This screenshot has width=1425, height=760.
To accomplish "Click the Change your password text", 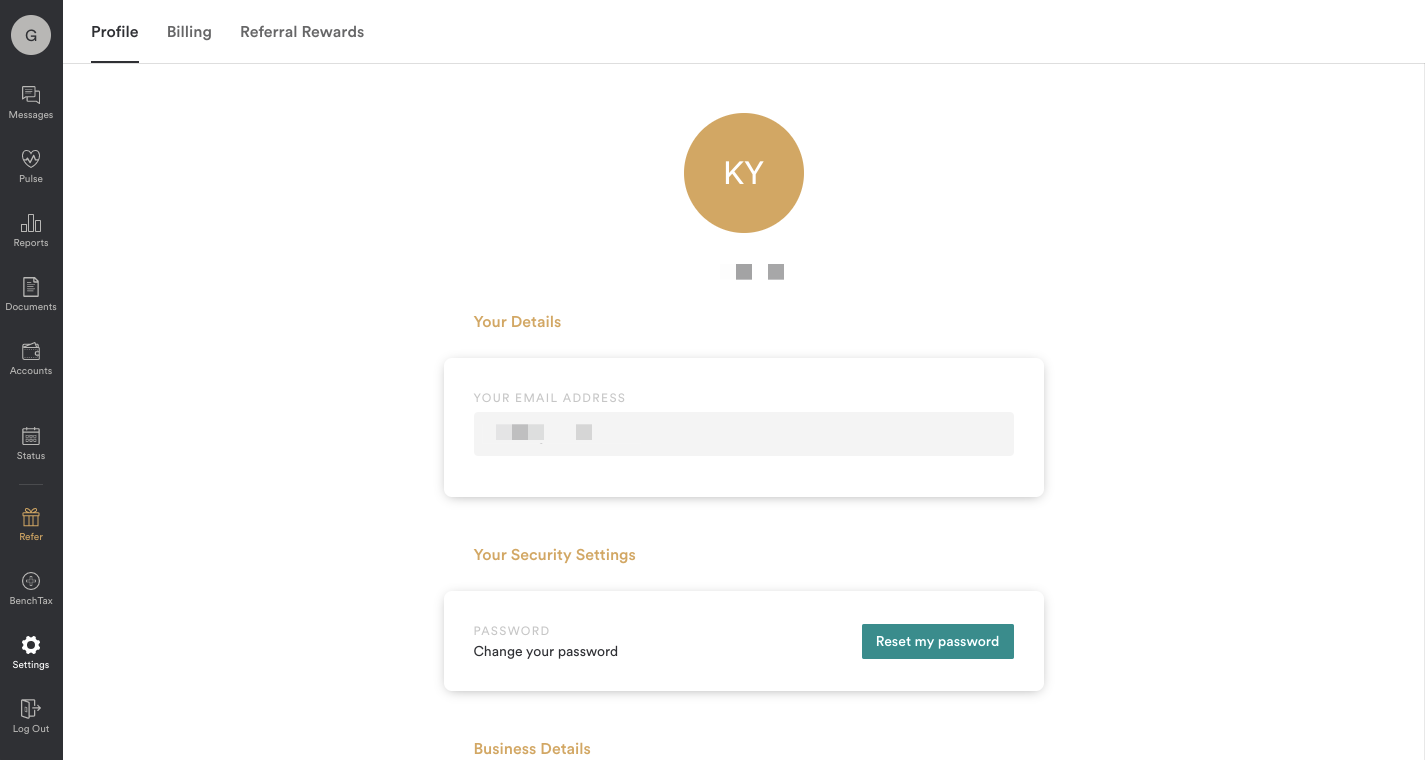I will tap(546, 652).
